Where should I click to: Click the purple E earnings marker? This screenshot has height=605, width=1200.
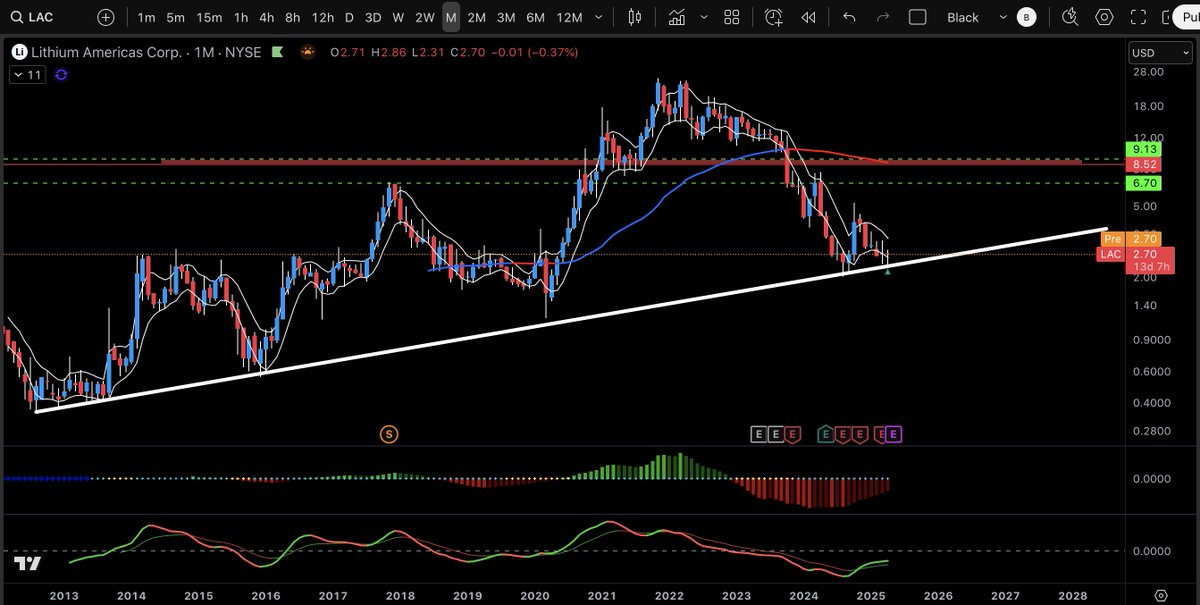[894, 433]
